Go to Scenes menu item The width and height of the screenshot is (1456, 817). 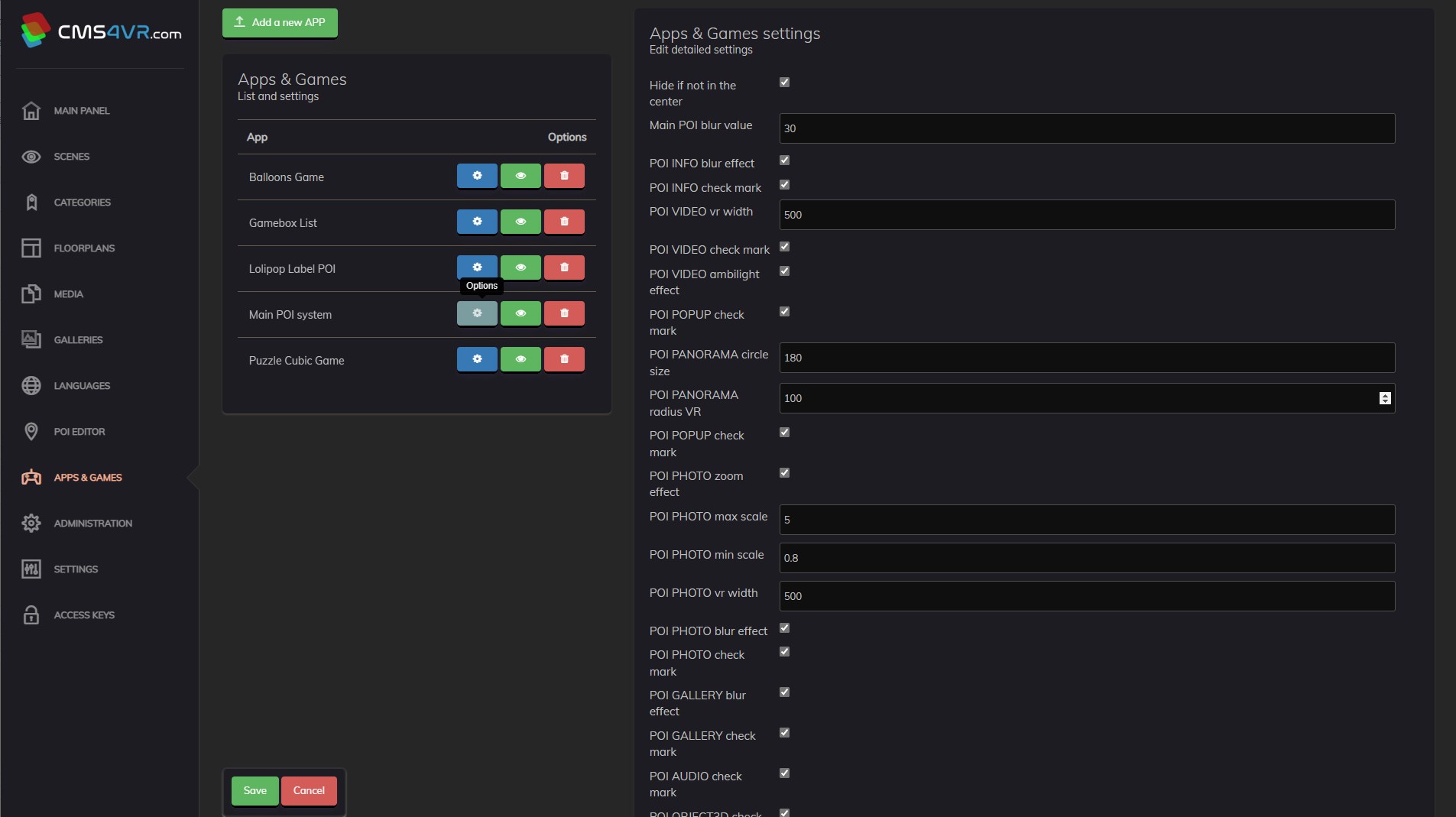pyautogui.click(x=72, y=157)
